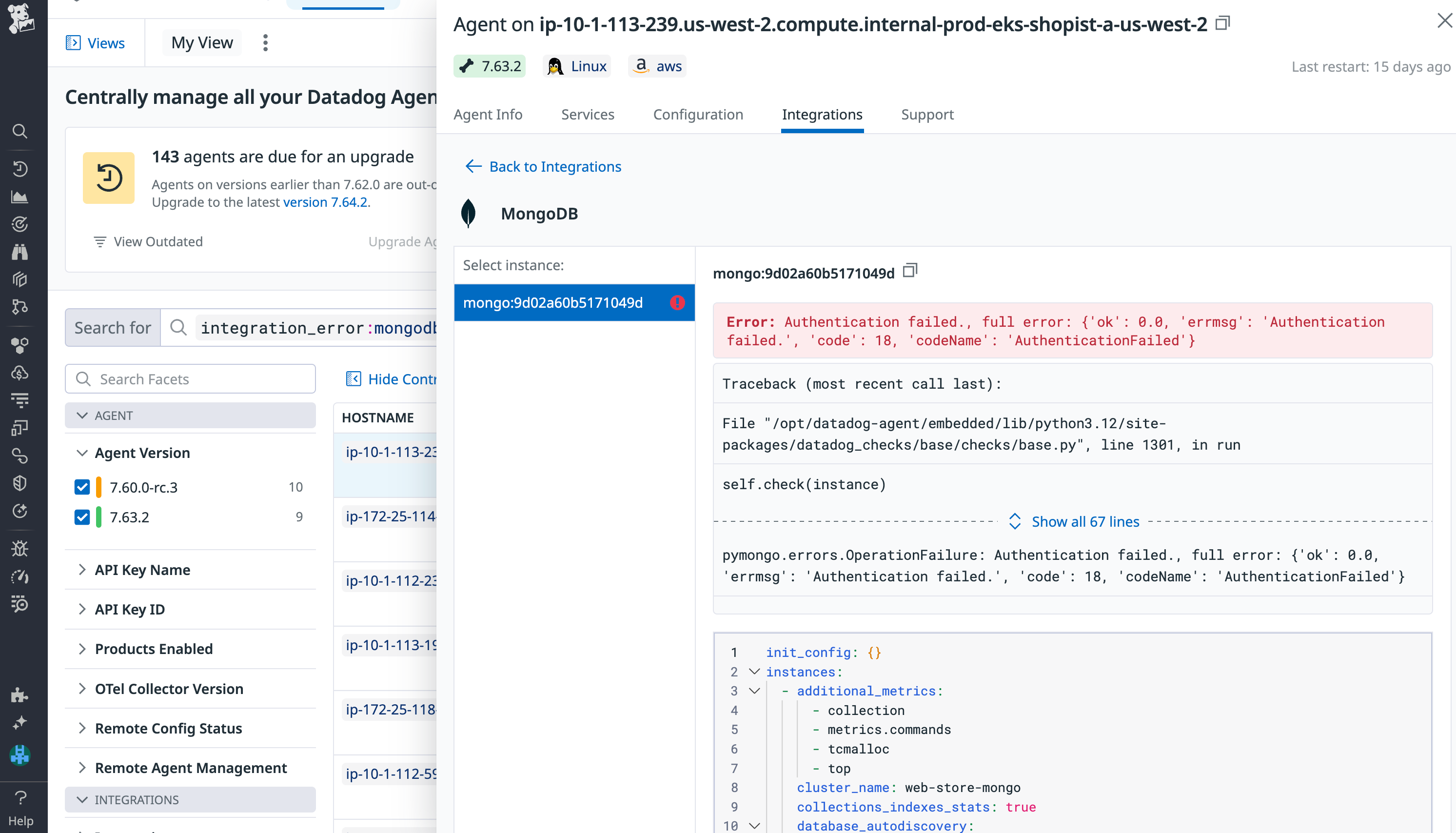Show all 67 lines of the traceback
Image resolution: width=1456 pixels, height=833 pixels.
click(x=1085, y=521)
